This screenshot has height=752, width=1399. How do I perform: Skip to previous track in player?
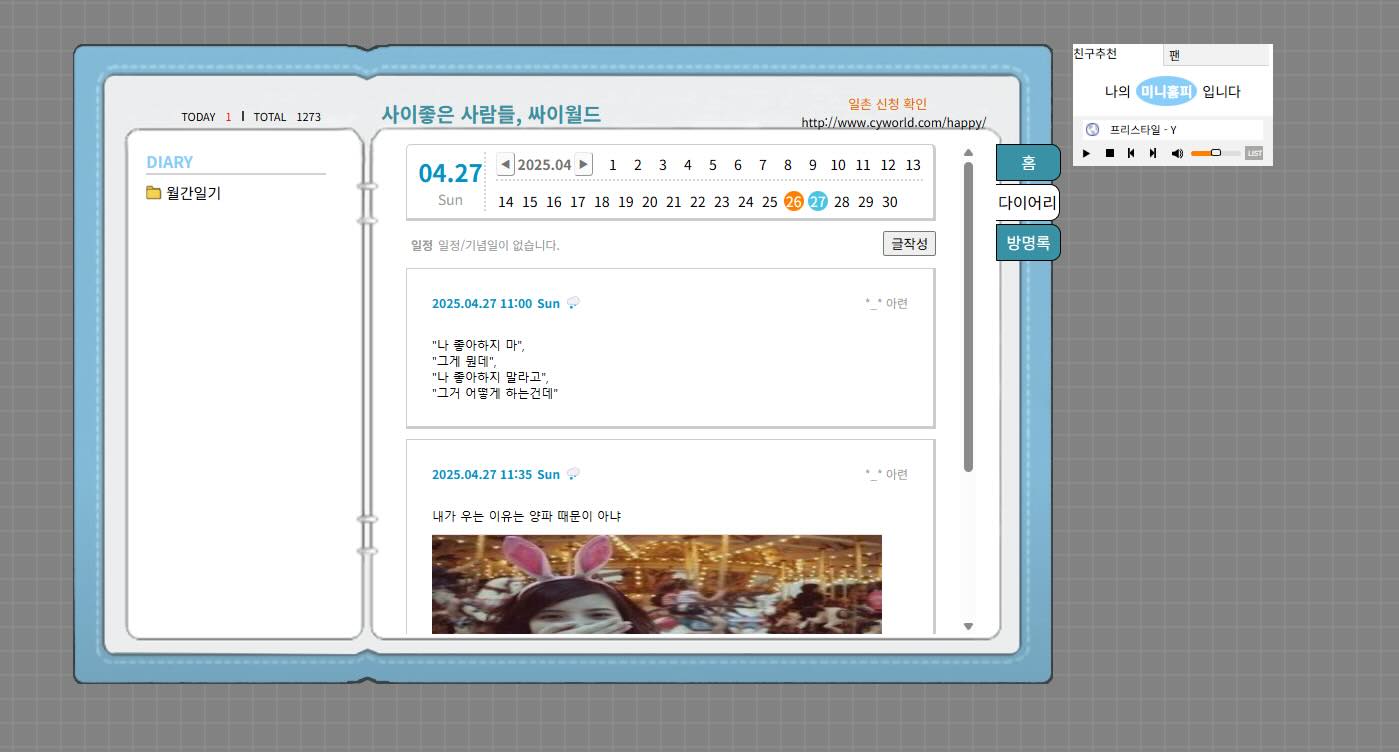(x=1131, y=153)
